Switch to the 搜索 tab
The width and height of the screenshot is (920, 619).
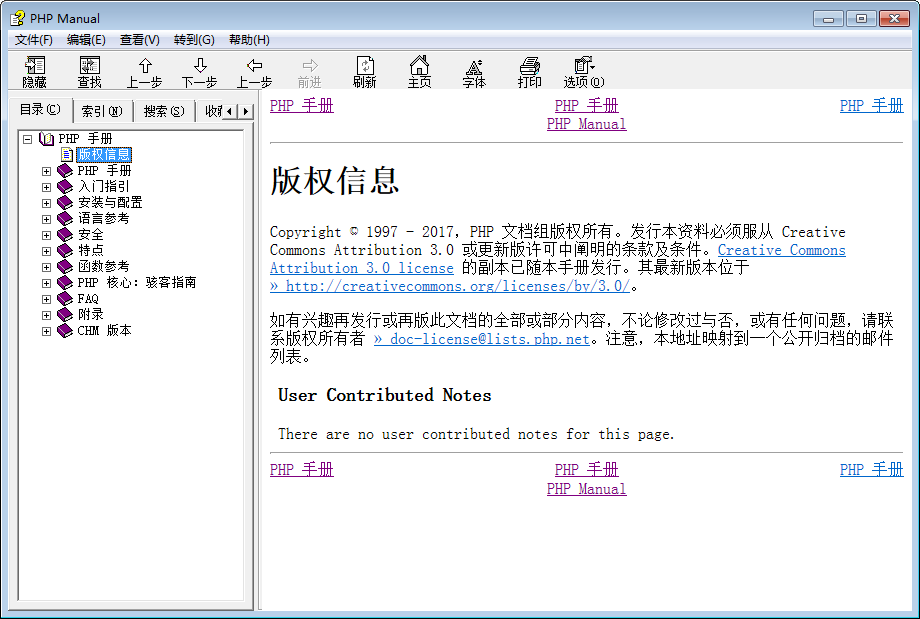click(x=163, y=111)
